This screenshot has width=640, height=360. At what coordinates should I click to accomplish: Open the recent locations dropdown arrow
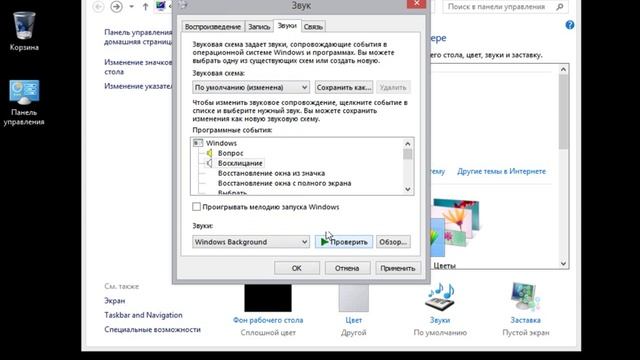pyautogui.click(x=131, y=7)
